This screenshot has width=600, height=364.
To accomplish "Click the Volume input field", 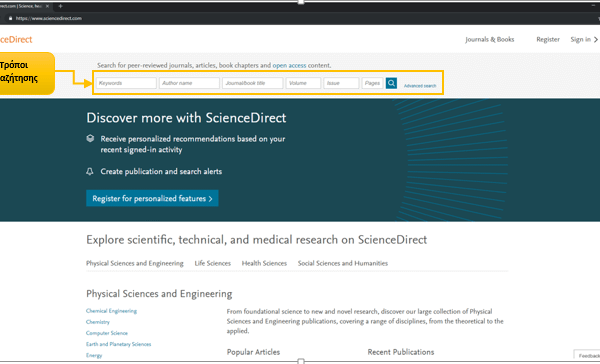I will click(x=303, y=83).
